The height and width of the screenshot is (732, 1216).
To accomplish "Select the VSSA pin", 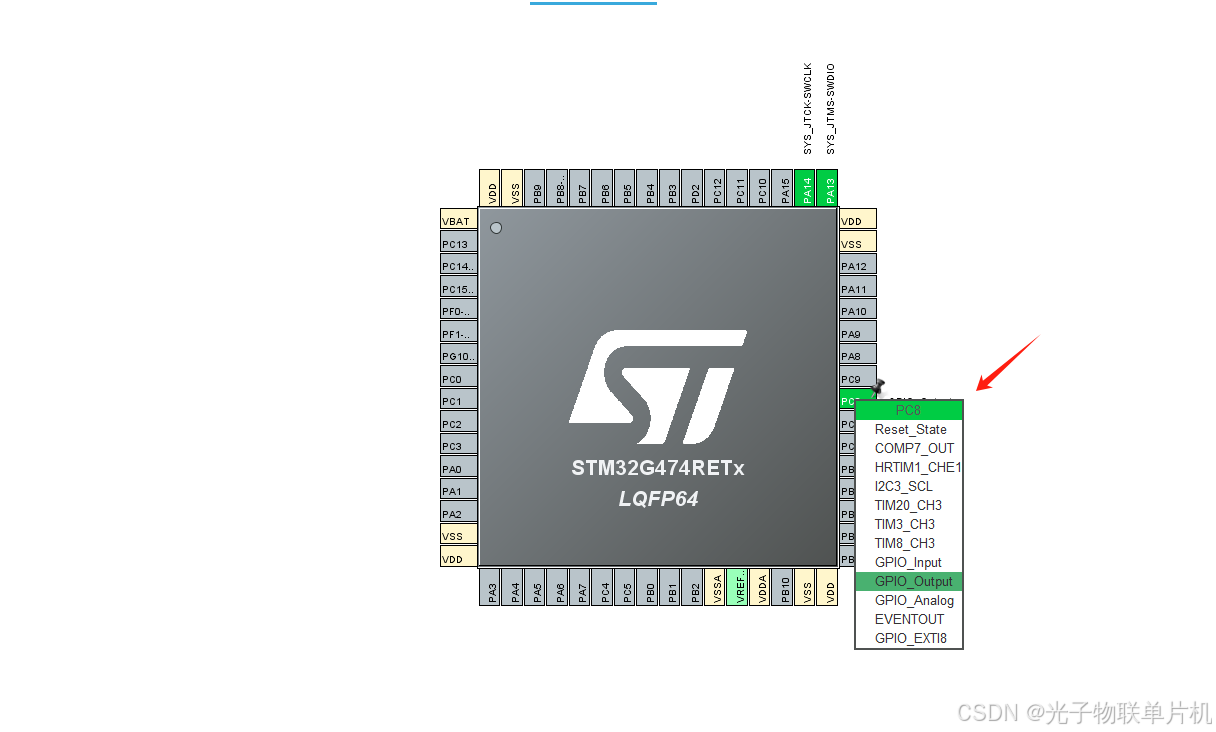I will 716,587.
